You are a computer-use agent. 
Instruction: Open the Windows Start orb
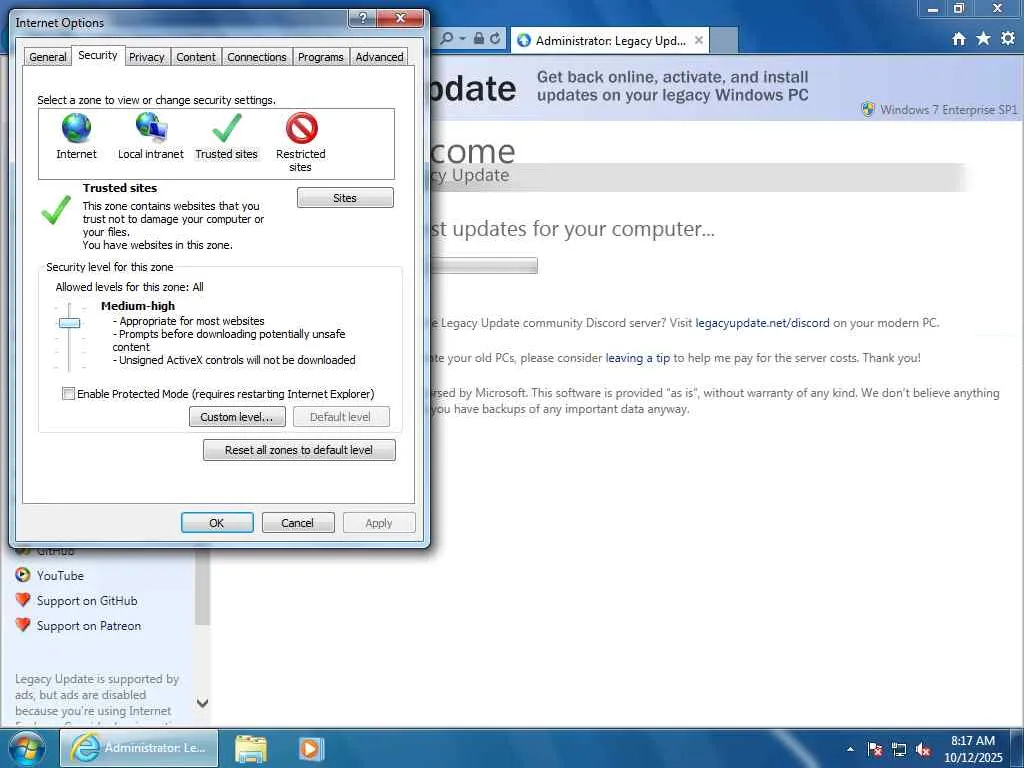[27, 748]
